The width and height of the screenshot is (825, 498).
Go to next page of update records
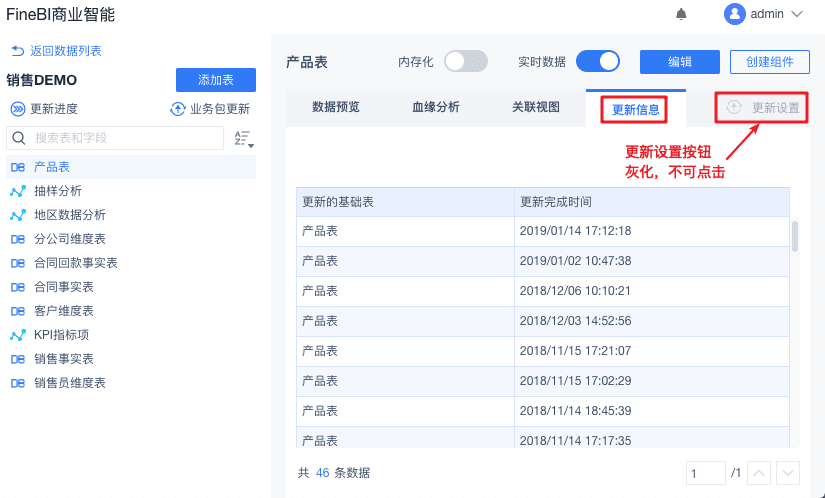tap(788, 473)
